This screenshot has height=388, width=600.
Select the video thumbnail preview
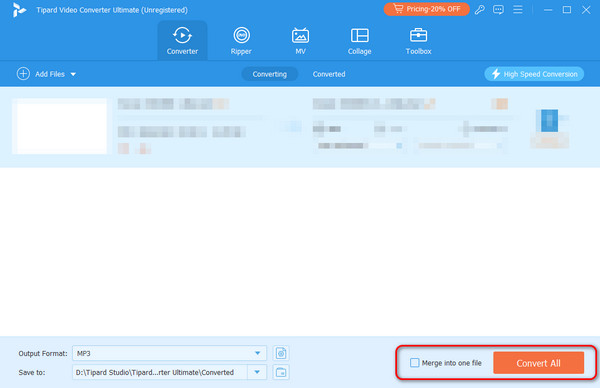60,126
